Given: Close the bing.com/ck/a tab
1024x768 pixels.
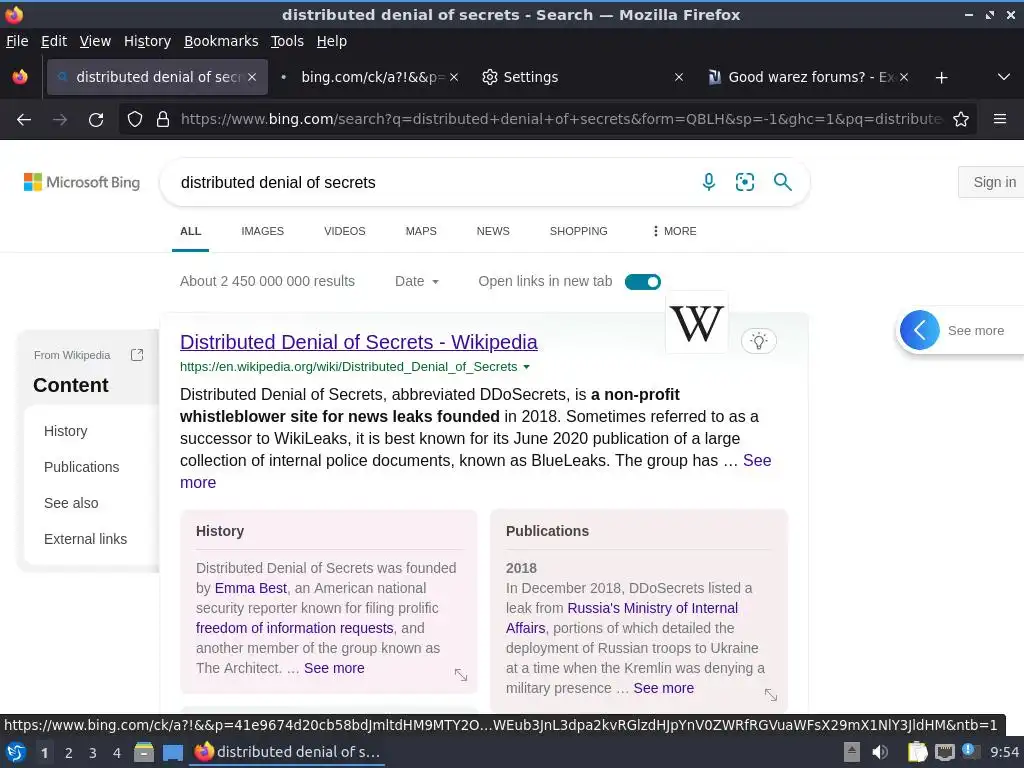Looking at the screenshot, I should click(454, 77).
